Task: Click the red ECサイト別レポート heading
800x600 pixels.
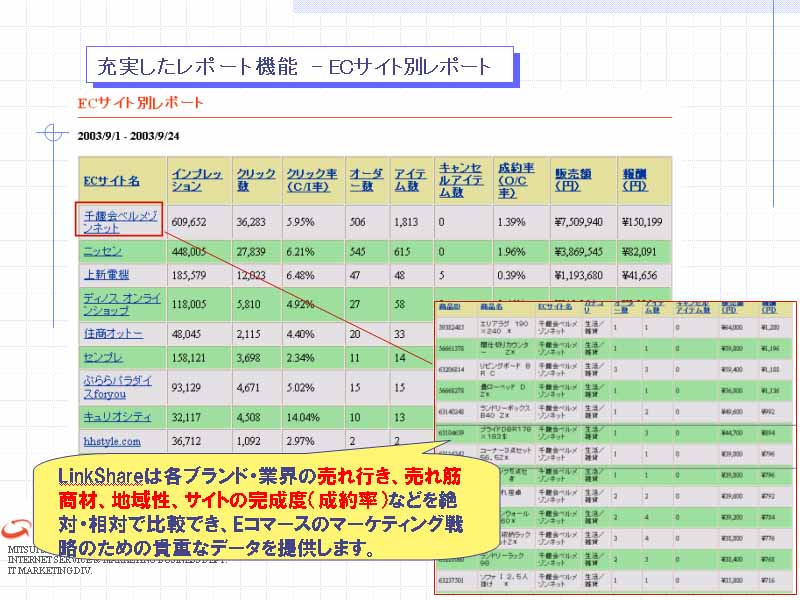Action: pos(140,103)
